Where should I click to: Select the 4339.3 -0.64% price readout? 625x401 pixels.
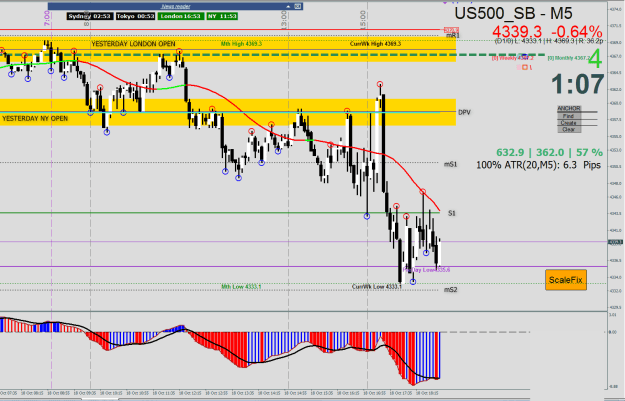547,32
